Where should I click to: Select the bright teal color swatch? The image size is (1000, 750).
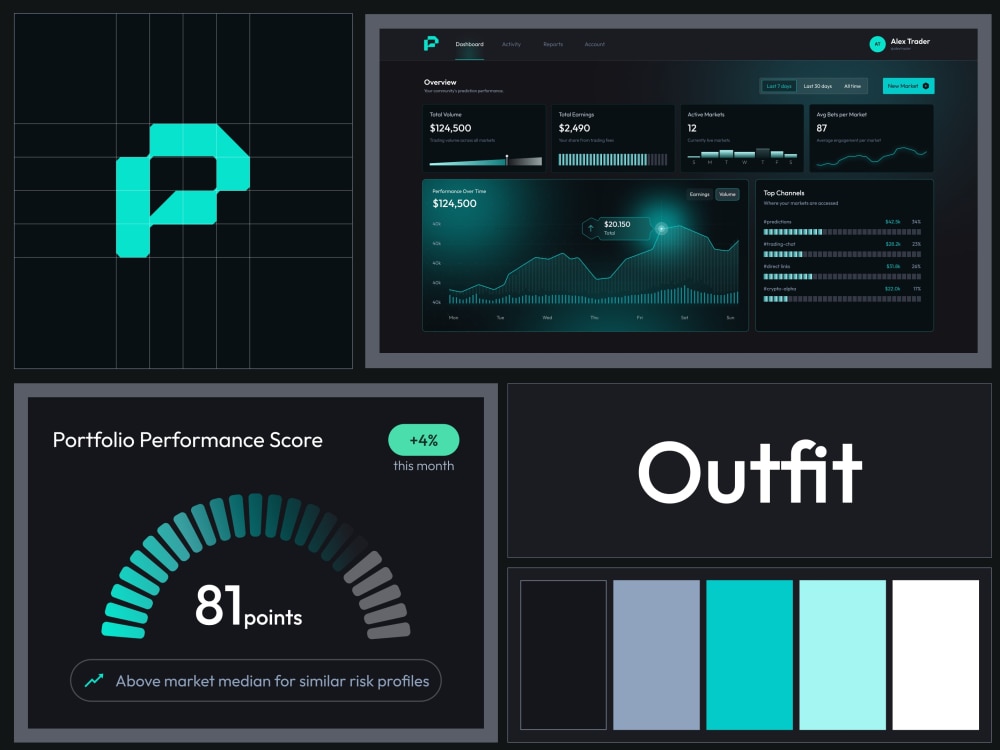tap(749, 655)
